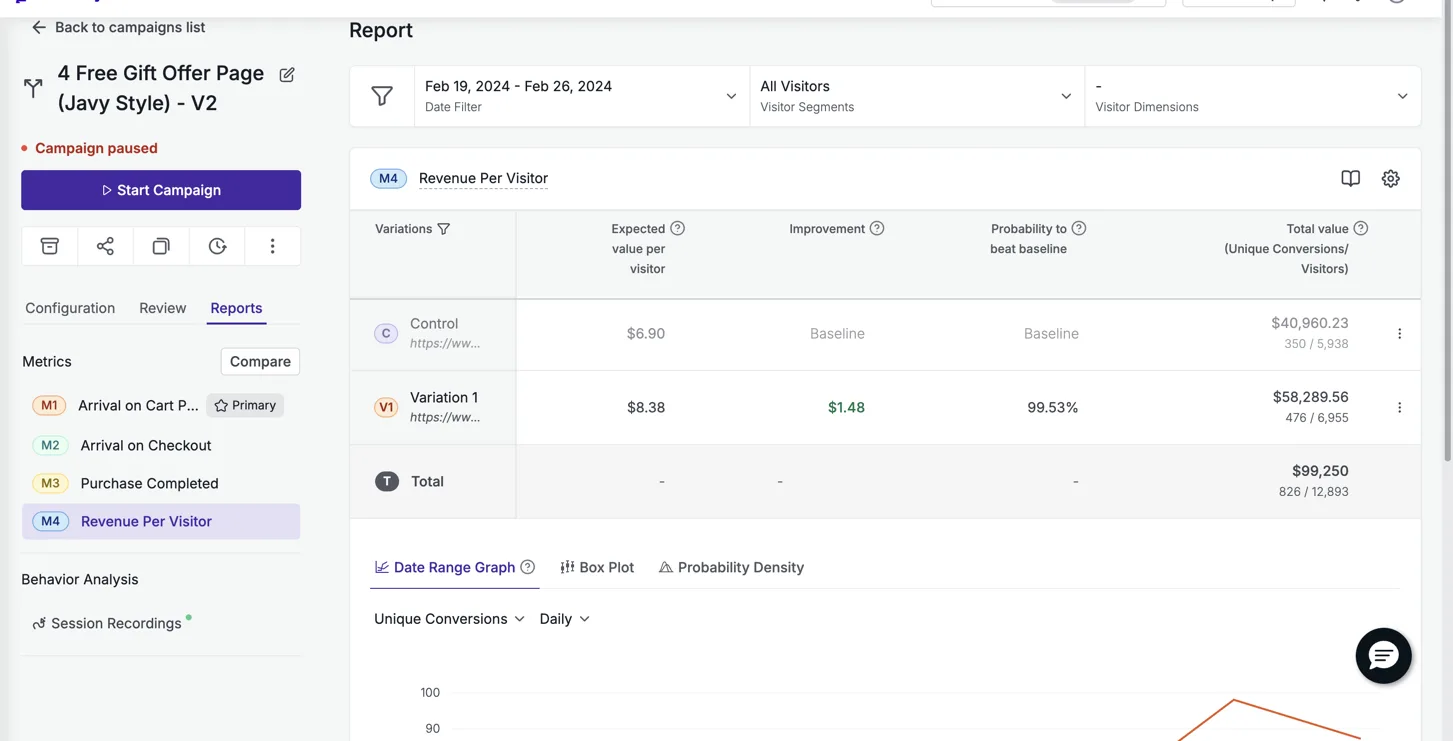Open the Daily interval dropdown
Screen dimensions: 1453x741
pyautogui.click(x=564, y=619)
